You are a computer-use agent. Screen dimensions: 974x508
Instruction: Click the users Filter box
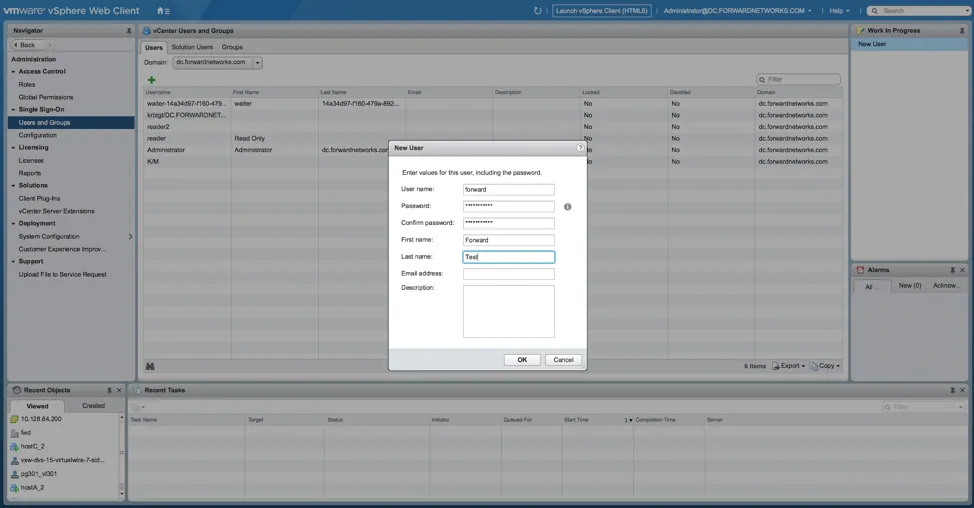[x=798, y=79]
